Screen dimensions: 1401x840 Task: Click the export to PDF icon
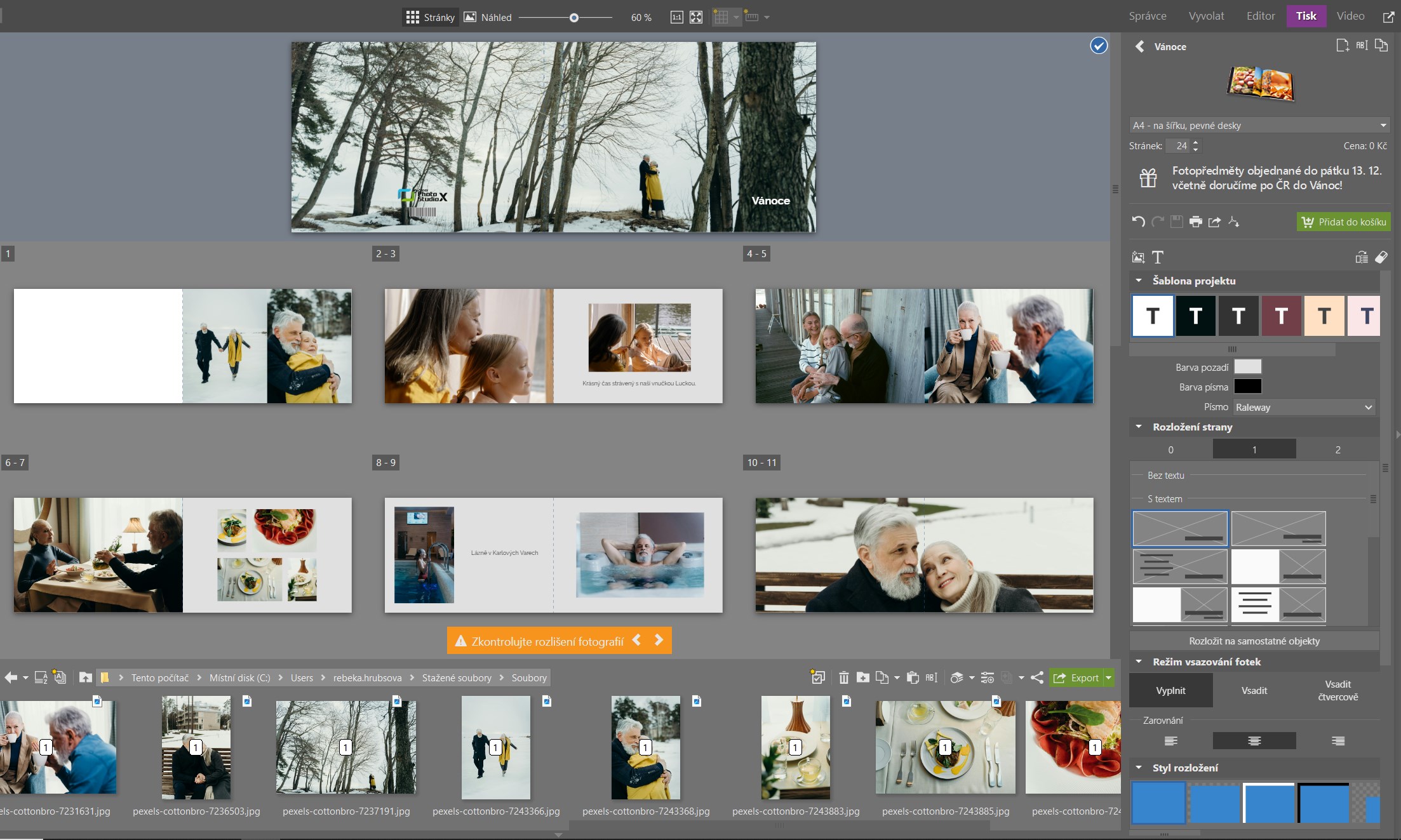(1233, 222)
